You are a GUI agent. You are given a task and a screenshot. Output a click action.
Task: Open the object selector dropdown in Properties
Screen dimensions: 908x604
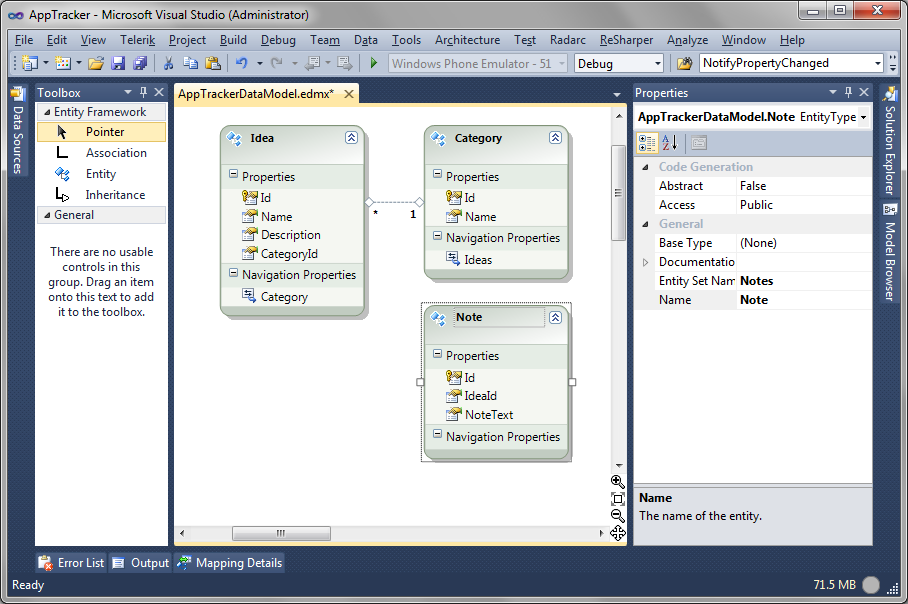coord(863,117)
